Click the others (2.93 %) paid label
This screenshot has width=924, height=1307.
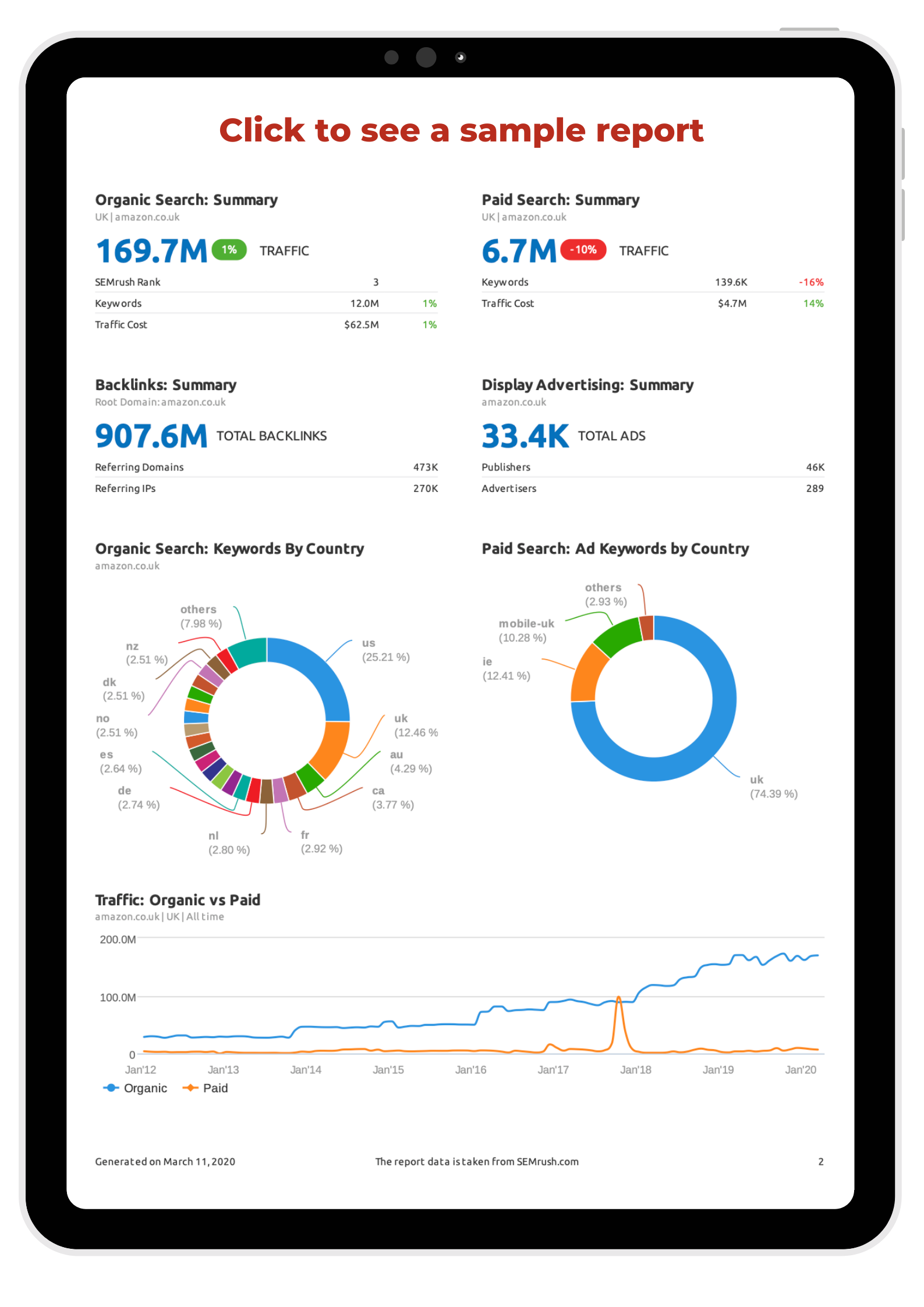[x=606, y=594]
